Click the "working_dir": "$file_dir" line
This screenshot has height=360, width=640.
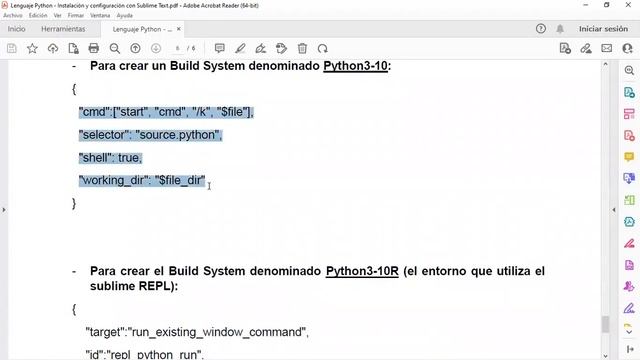pos(142,180)
